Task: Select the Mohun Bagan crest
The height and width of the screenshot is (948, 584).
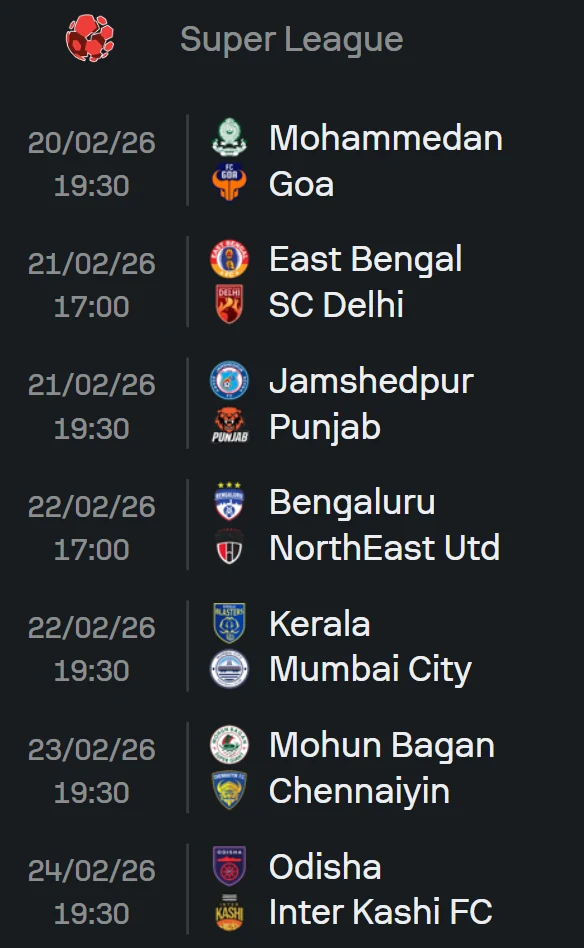Action: point(228,742)
